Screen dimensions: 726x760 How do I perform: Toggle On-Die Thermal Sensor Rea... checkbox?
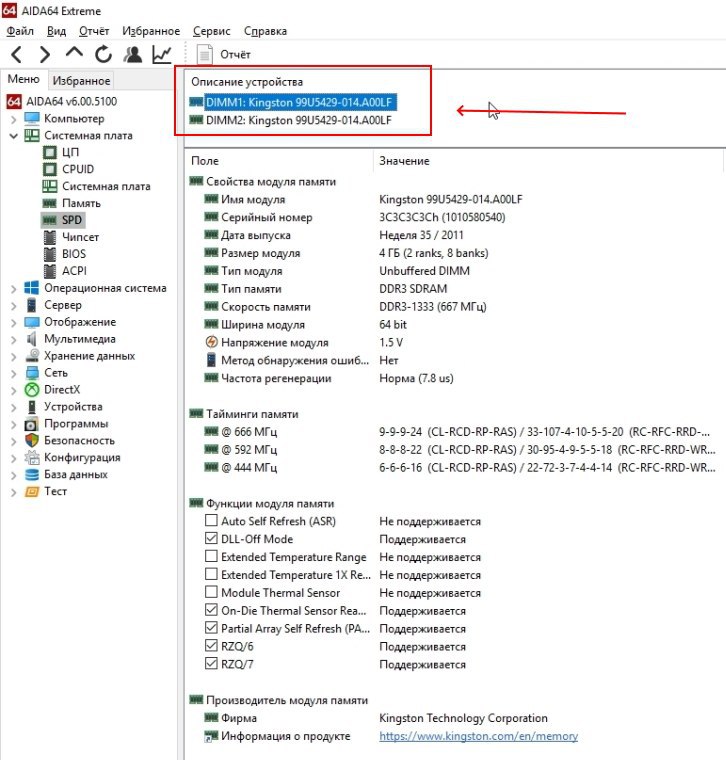click(x=211, y=610)
